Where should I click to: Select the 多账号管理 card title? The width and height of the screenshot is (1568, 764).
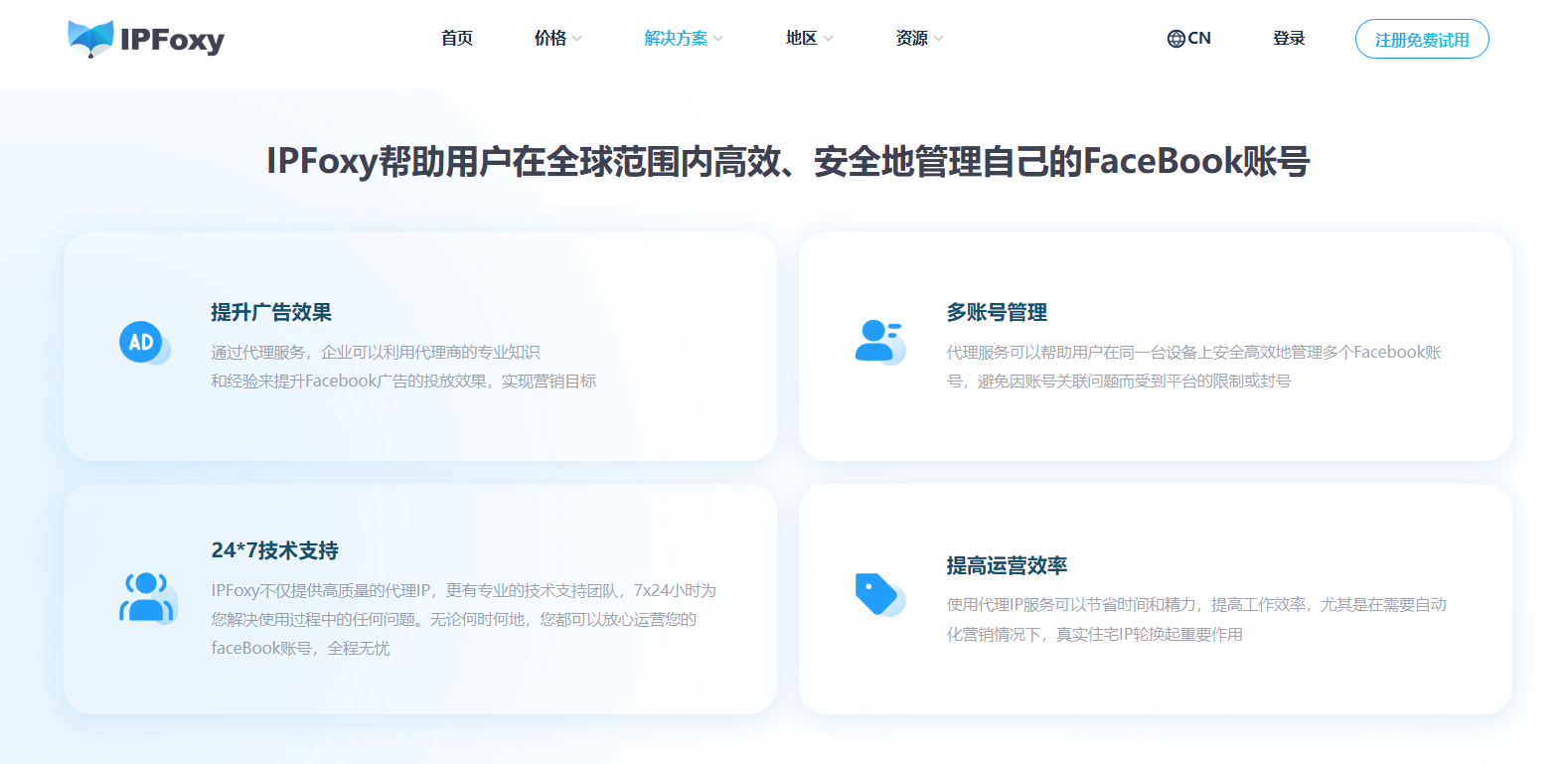click(997, 312)
